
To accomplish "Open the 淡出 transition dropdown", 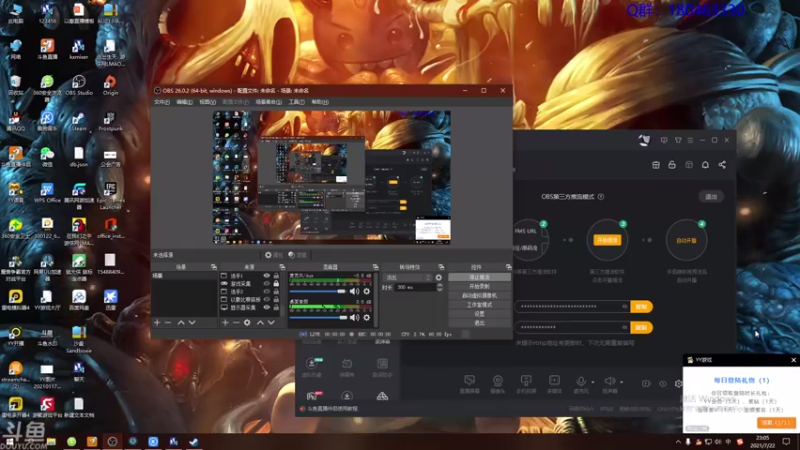I will 408,278.
